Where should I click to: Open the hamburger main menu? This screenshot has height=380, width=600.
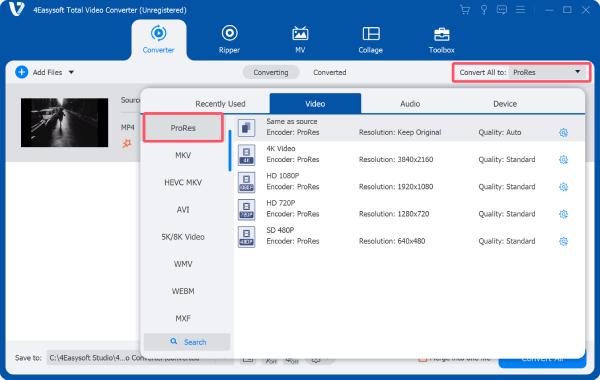(520, 10)
